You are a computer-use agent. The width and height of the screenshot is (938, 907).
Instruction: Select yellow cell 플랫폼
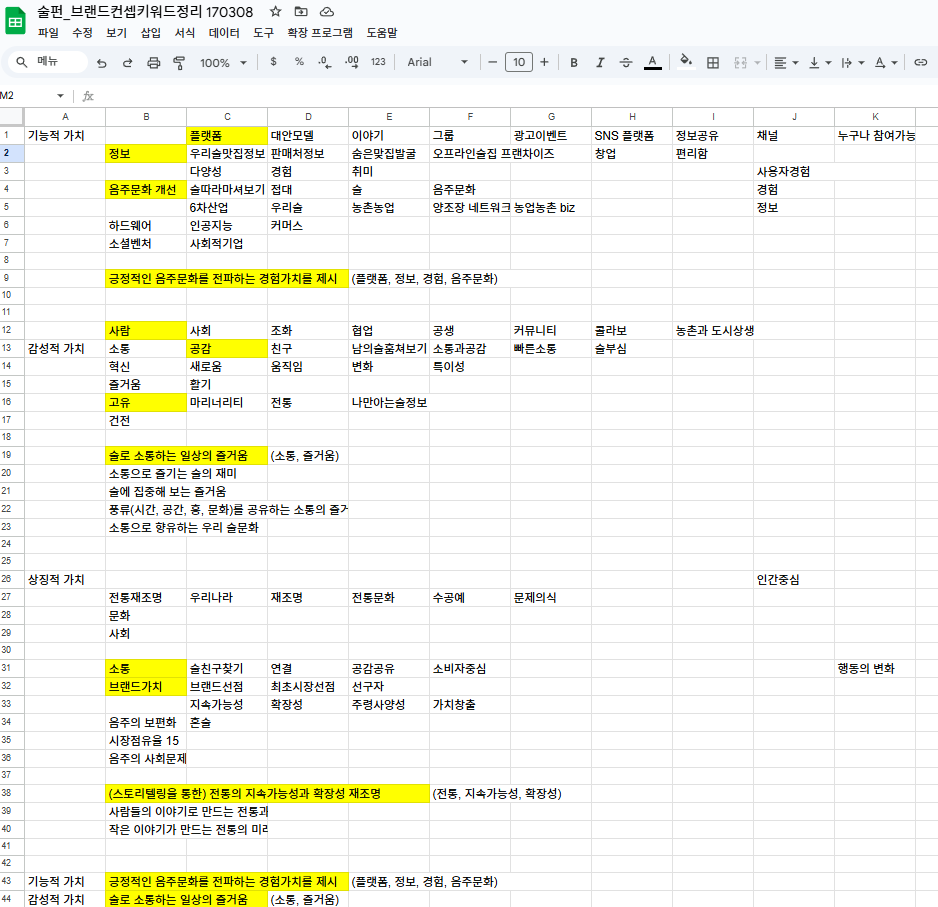tap(227, 136)
